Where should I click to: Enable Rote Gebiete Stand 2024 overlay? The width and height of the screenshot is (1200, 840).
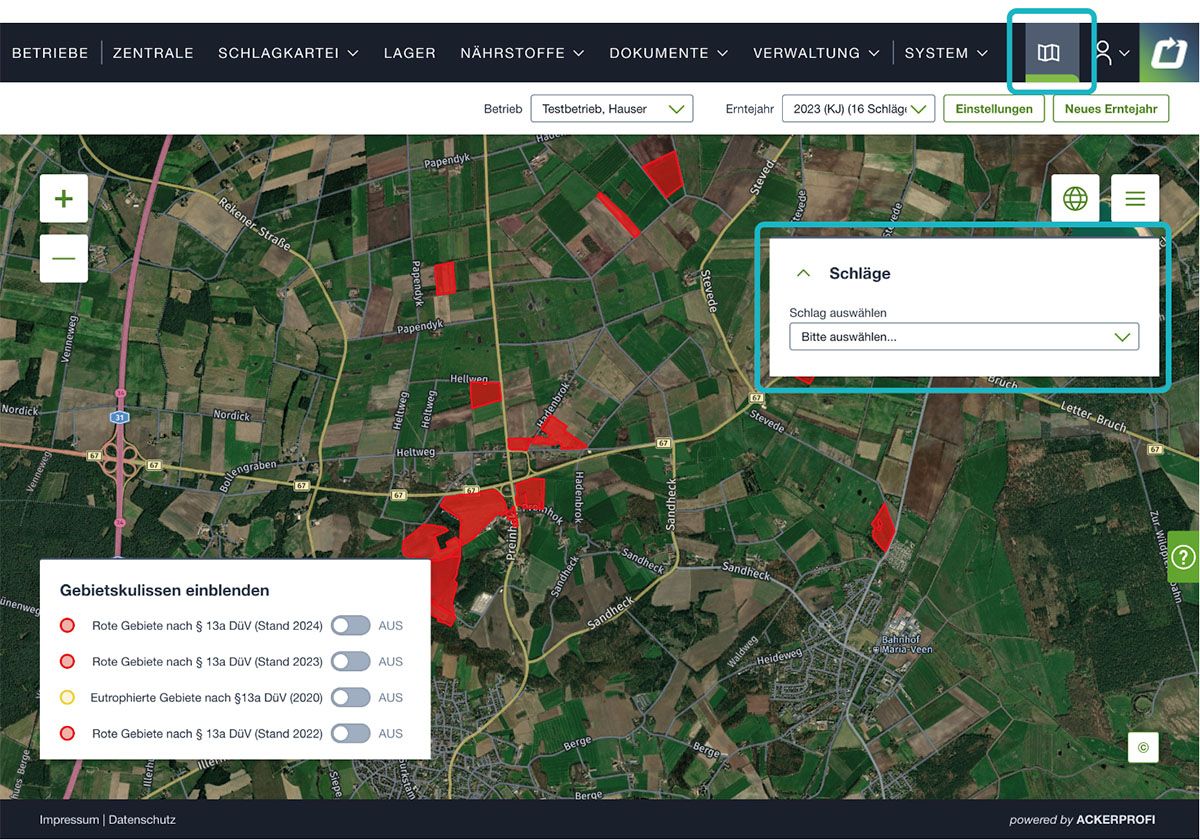click(350, 626)
